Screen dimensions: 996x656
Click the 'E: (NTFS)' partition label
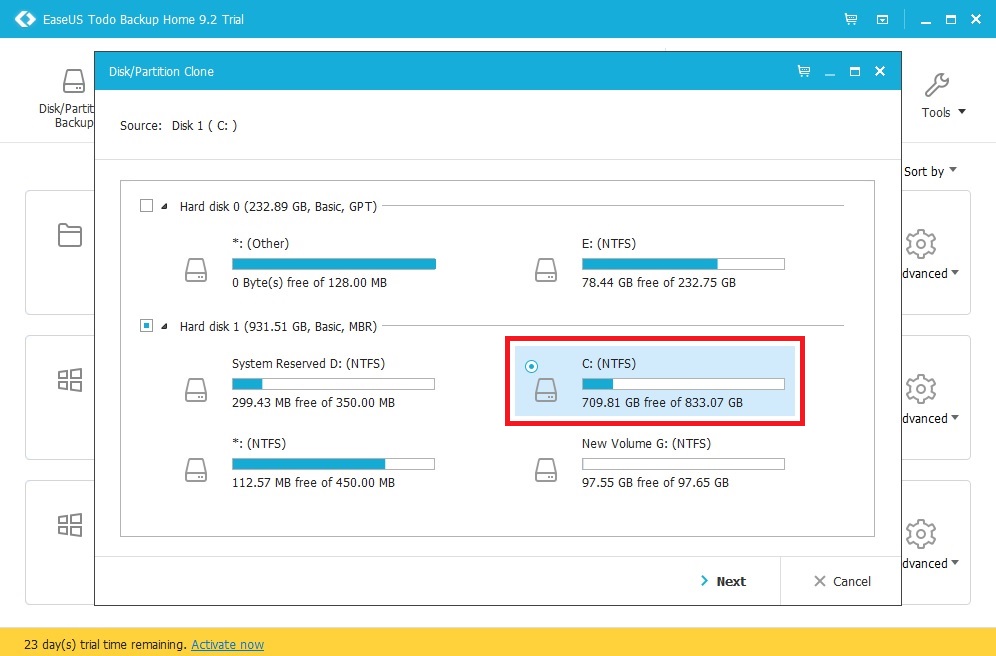coord(609,244)
